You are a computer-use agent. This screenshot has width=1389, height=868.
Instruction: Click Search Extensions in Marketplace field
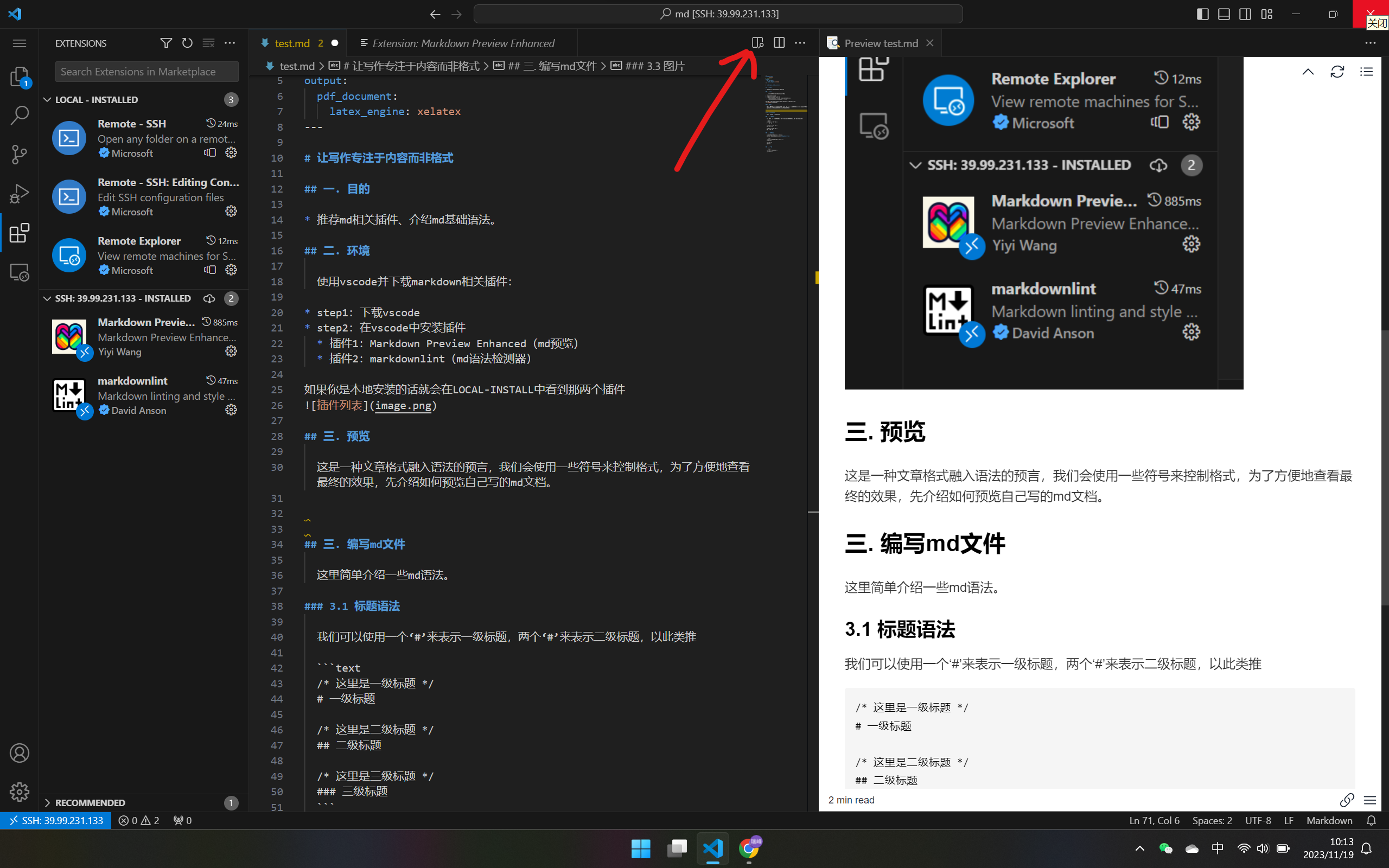click(x=147, y=72)
